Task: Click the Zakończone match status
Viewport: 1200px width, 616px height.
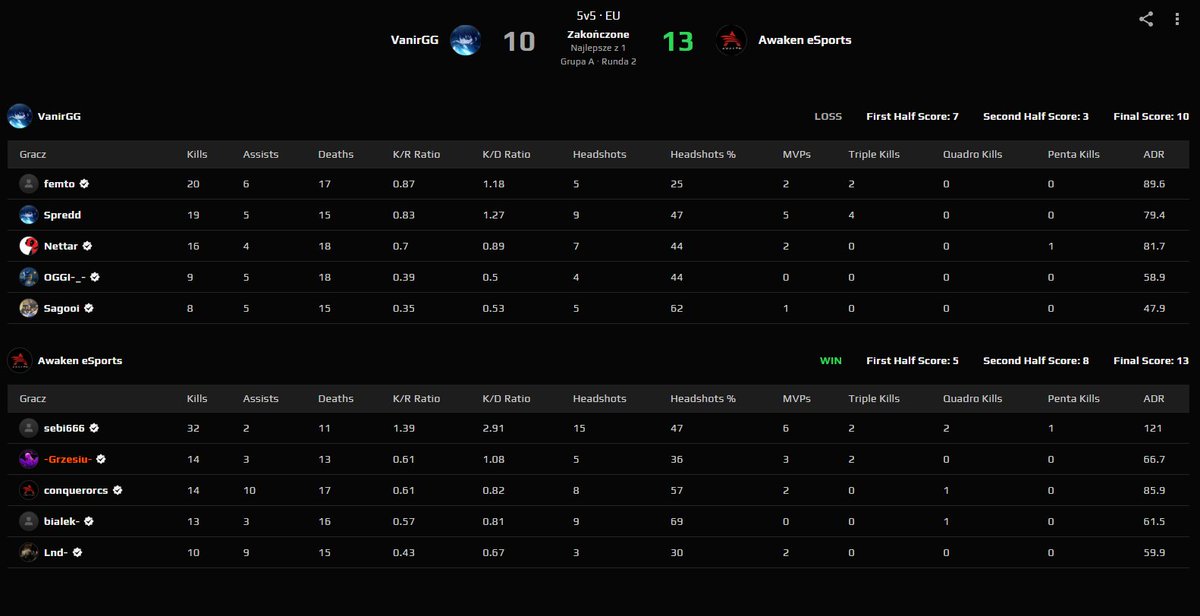Action: 598,34
